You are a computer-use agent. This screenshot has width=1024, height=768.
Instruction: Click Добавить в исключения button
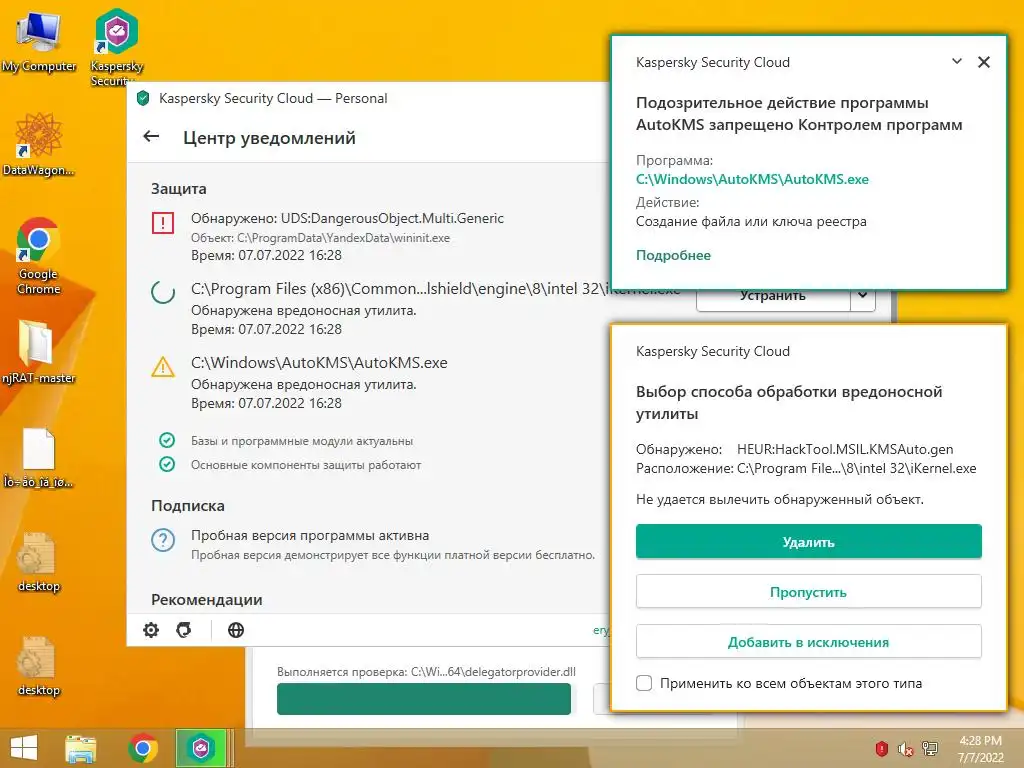(808, 642)
